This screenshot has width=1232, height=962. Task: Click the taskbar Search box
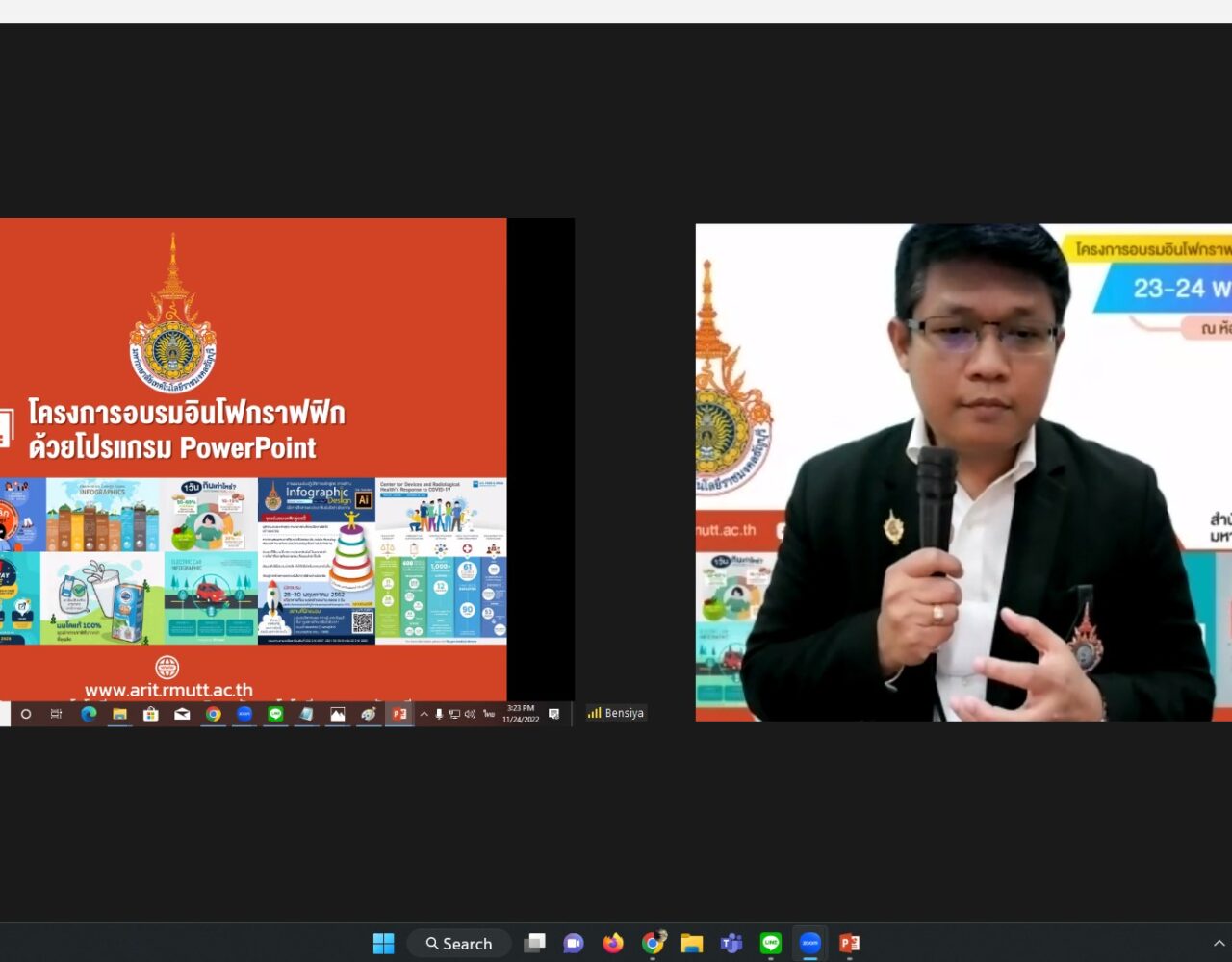(459, 944)
